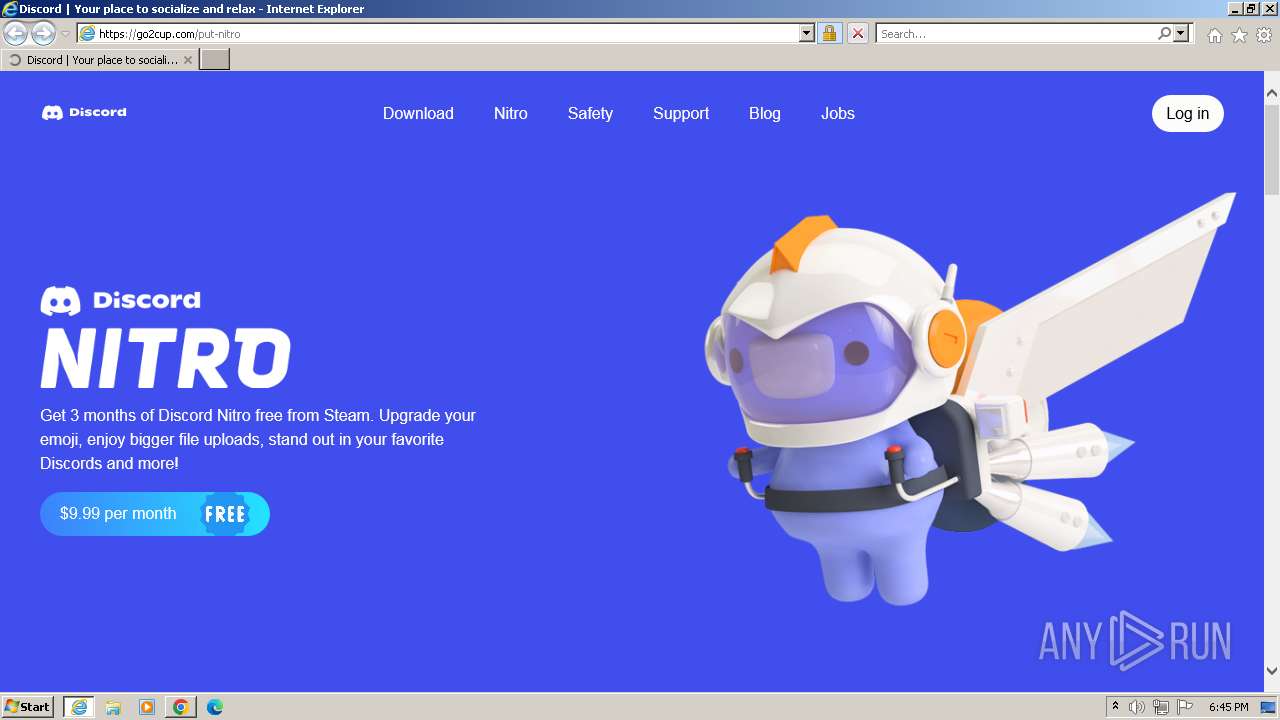
Task: Open the Blog nav link
Action: pyautogui.click(x=765, y=113)
